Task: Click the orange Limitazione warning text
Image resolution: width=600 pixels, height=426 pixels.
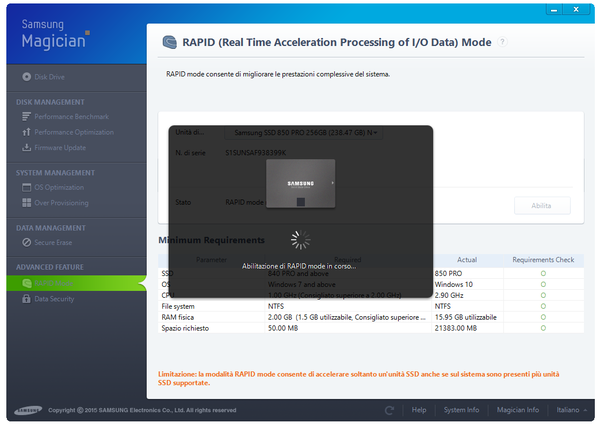Action: (359, 378)
